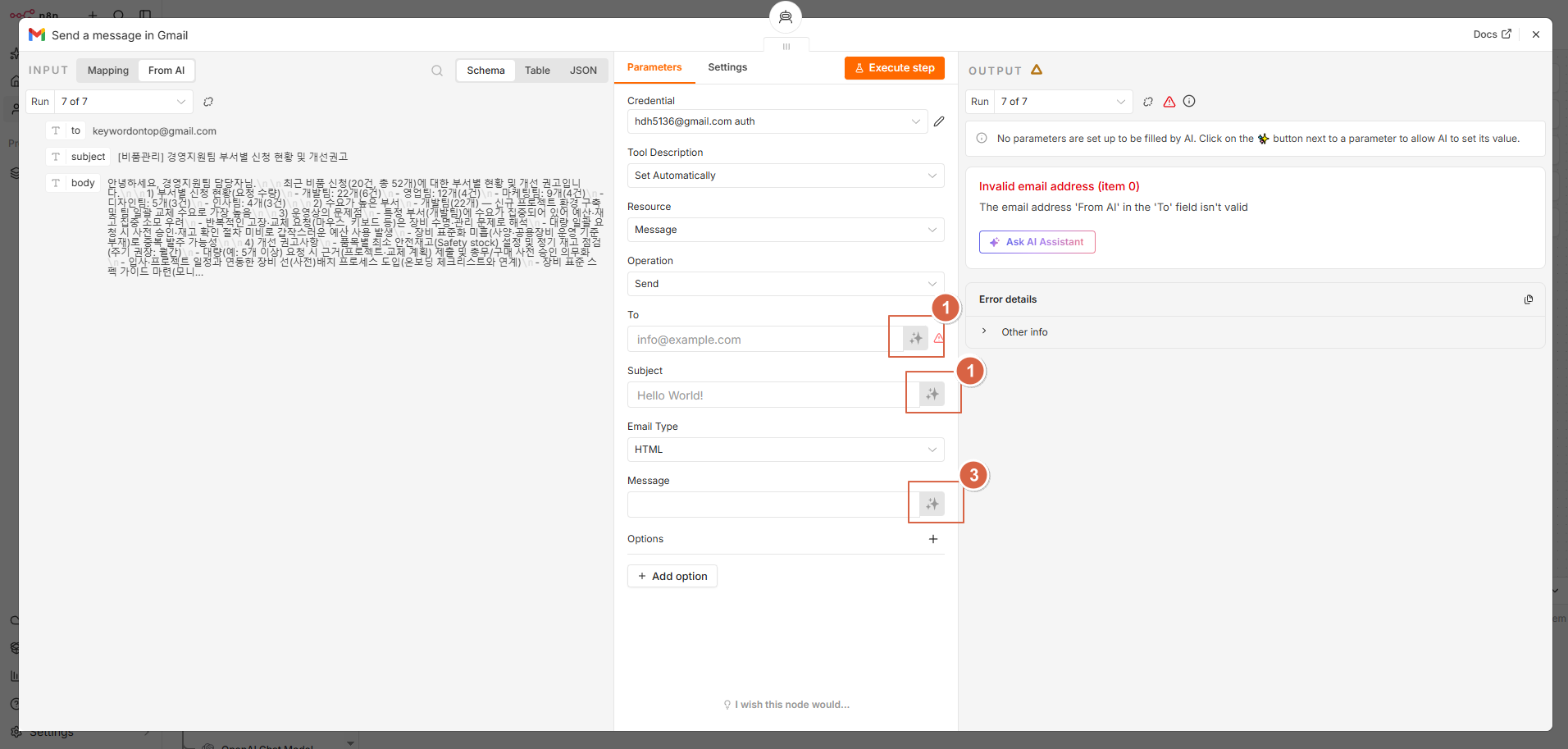This screenshot has width=1568, height=749.
Task: Click 'I wish this node would...' link
Action: point(786,705)
